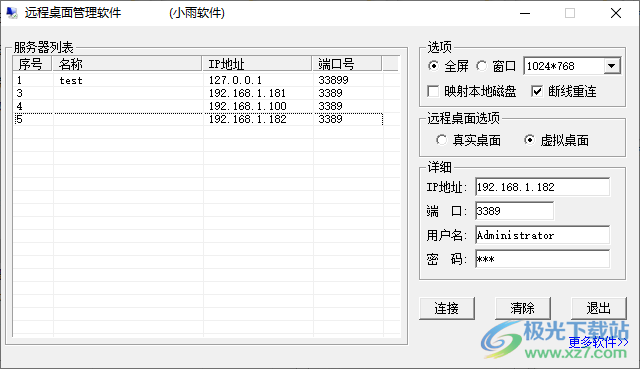Sort by the 端口号 column header

click(347, 64)
